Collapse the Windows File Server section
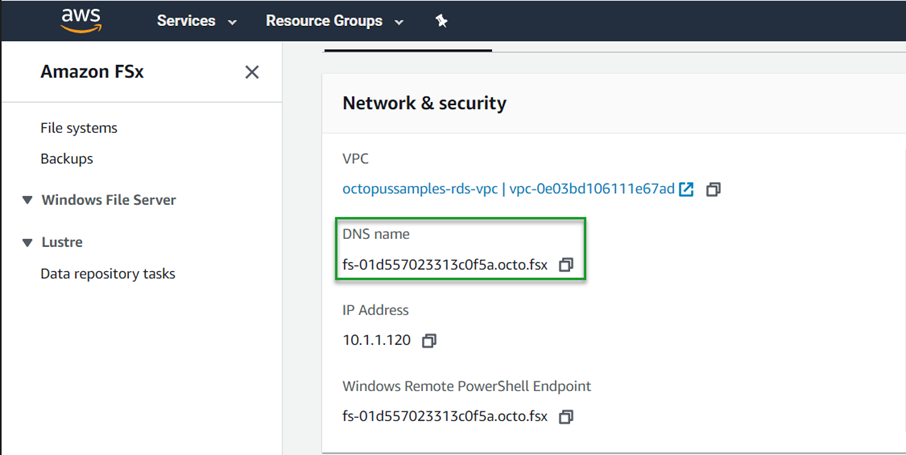This screenshot has width=906, height=455. coord(27,201)
